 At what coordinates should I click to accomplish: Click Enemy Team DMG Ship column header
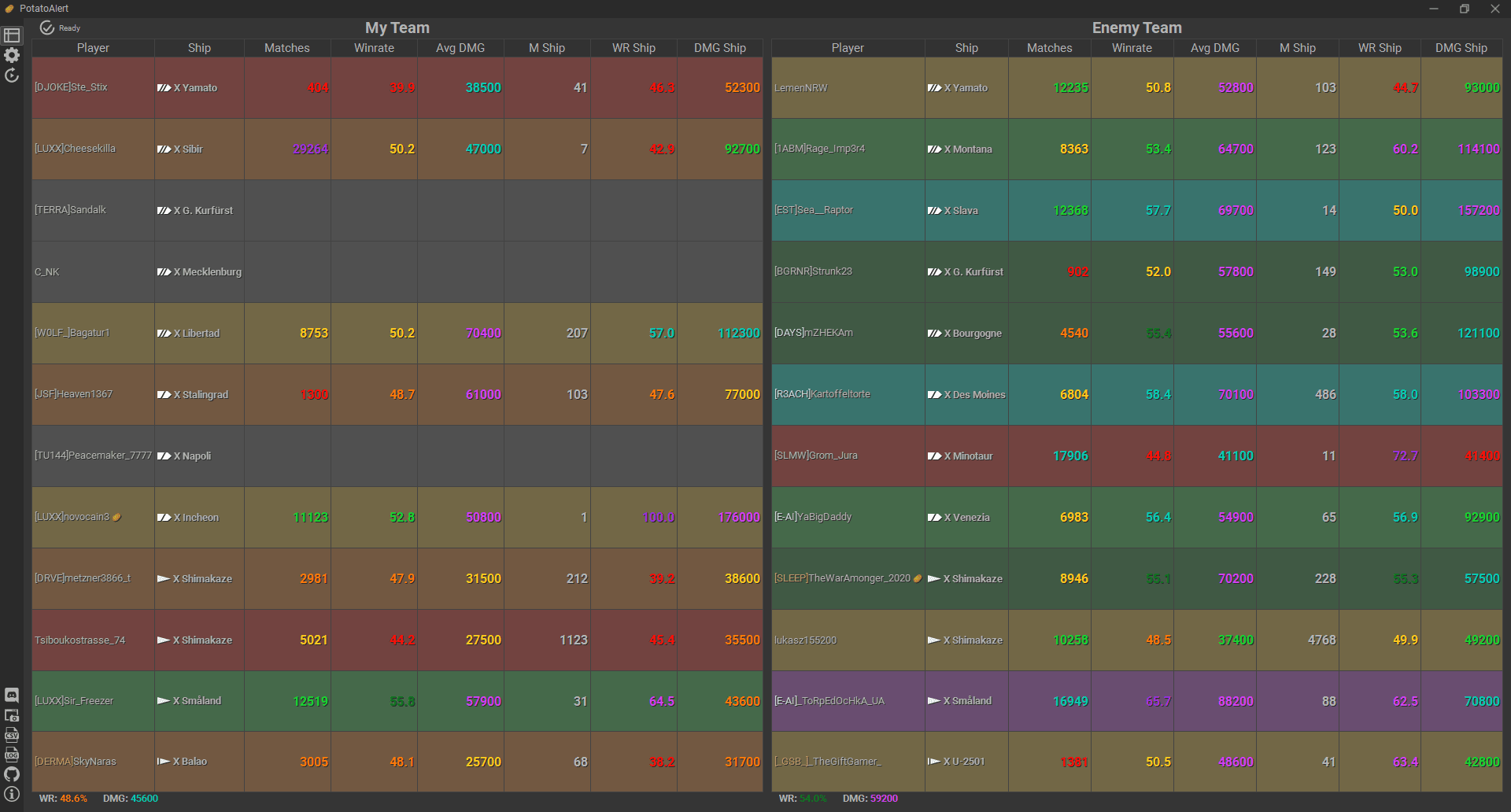1461,48
